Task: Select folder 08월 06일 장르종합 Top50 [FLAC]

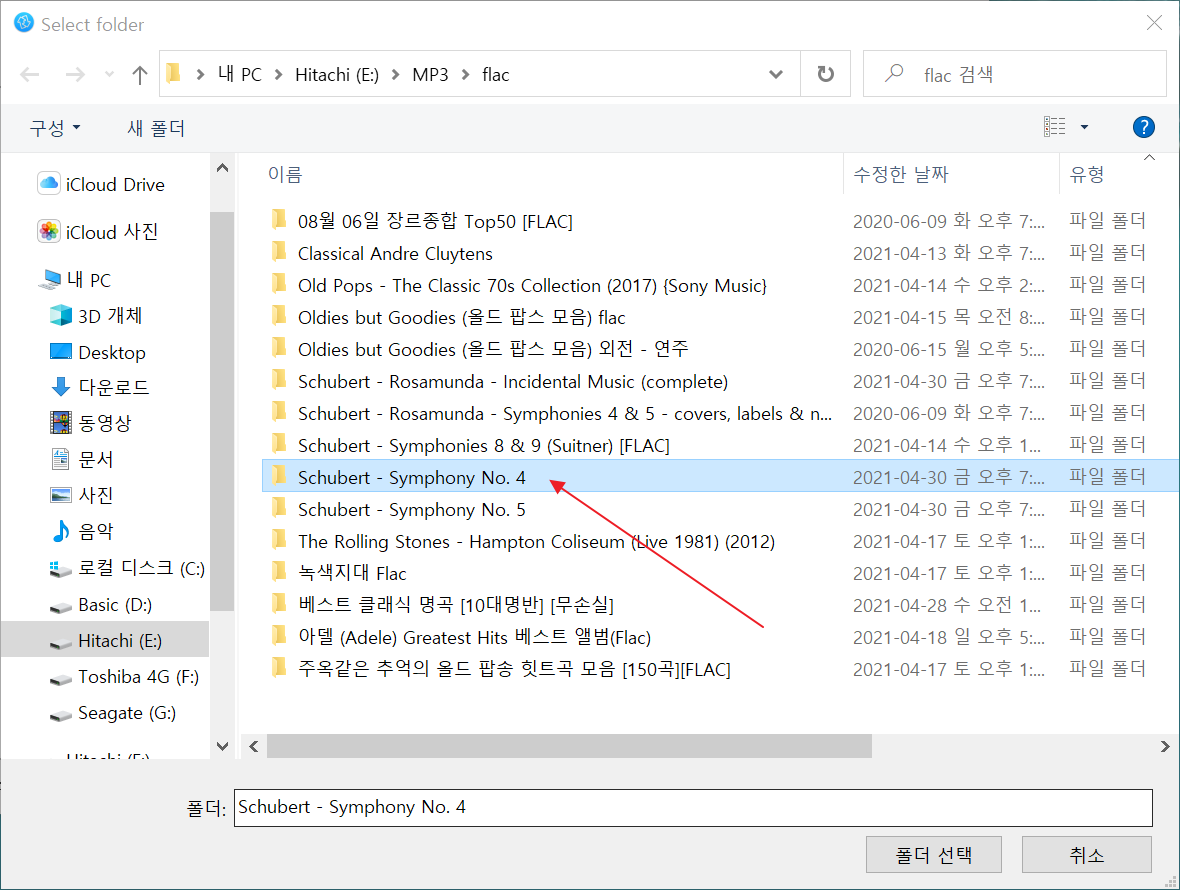Action: pos(719,221)
